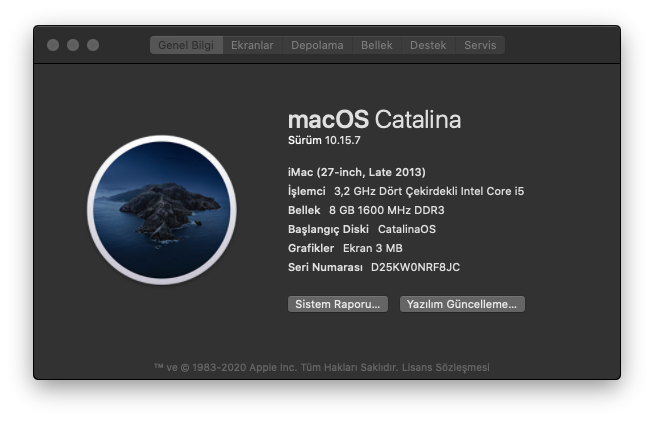654x421 pixels.
Task: Open the Servis tab
Action: point(480,45)
